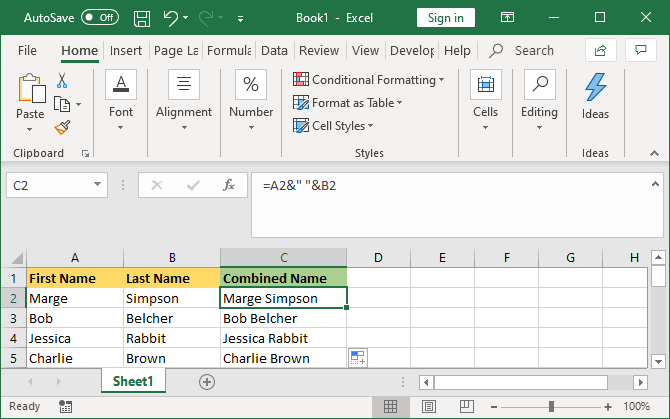The width and height of the screenshot is (670, 419).
Task: Open the Insert ribbon tab
Action: (126, 50)
